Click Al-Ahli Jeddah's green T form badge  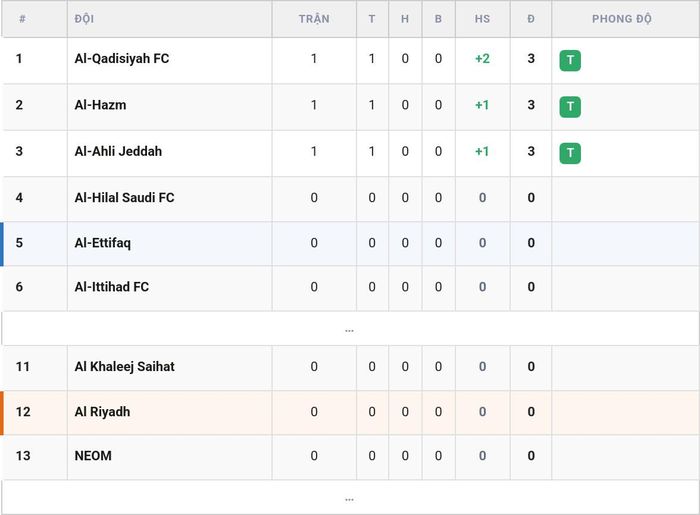570,153
